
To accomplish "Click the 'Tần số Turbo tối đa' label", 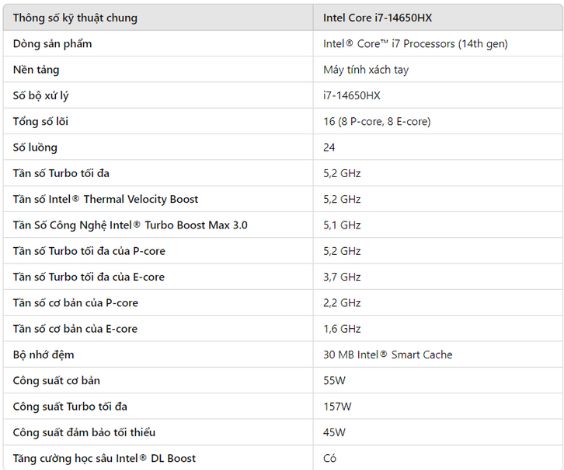I will [61, 173].
